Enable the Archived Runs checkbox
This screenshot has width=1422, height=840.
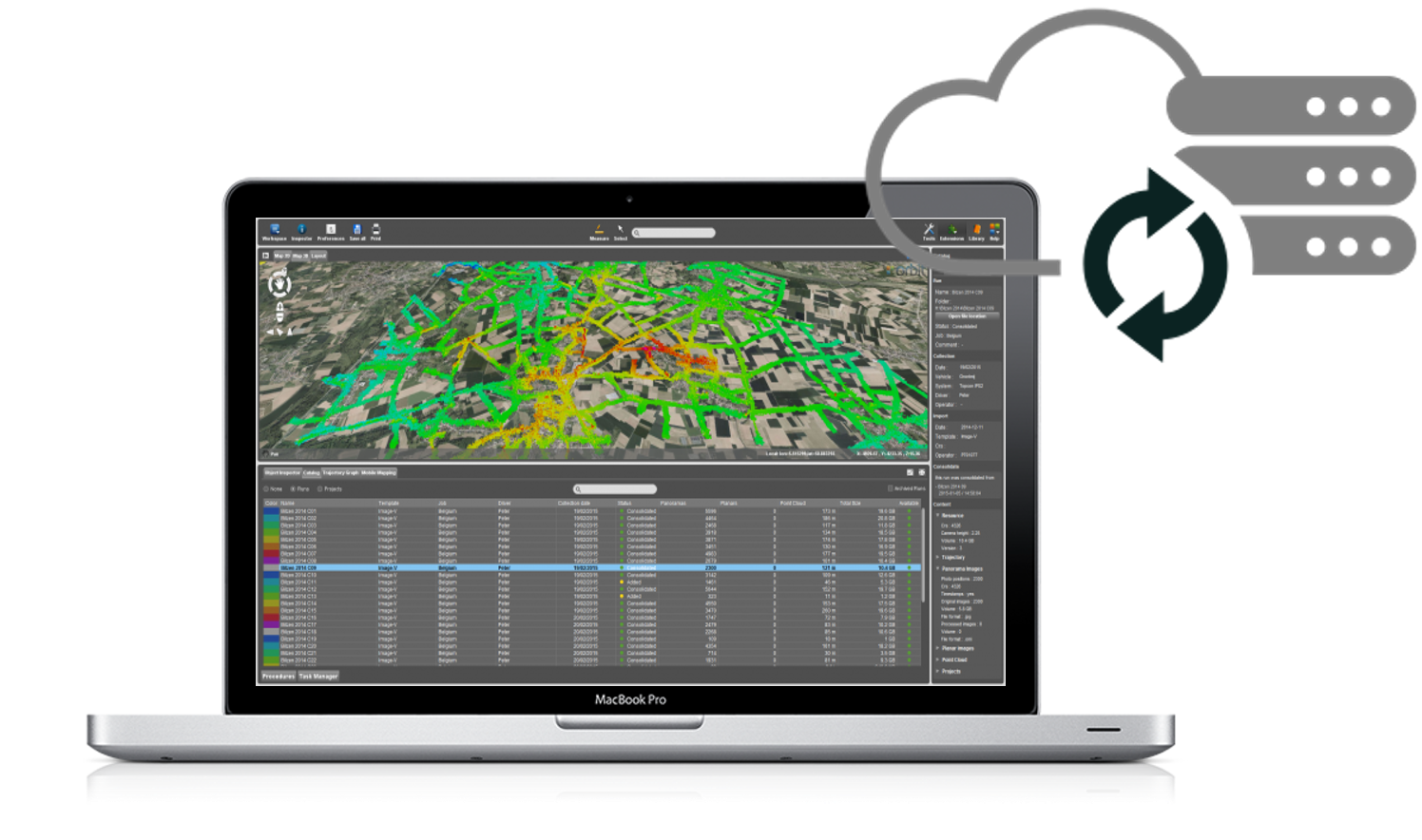(x=891, y=489)
